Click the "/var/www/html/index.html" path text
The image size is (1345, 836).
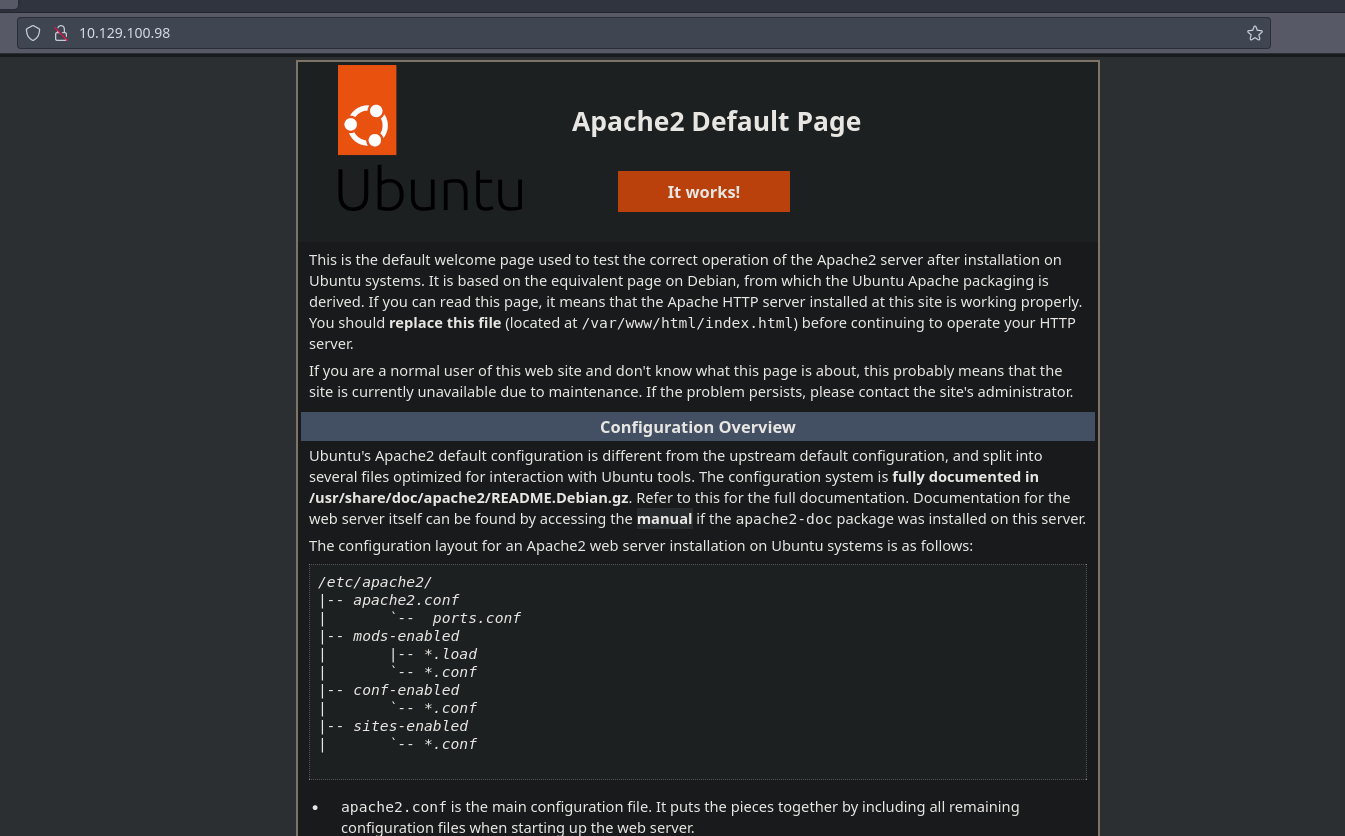(x=688, y=323)
